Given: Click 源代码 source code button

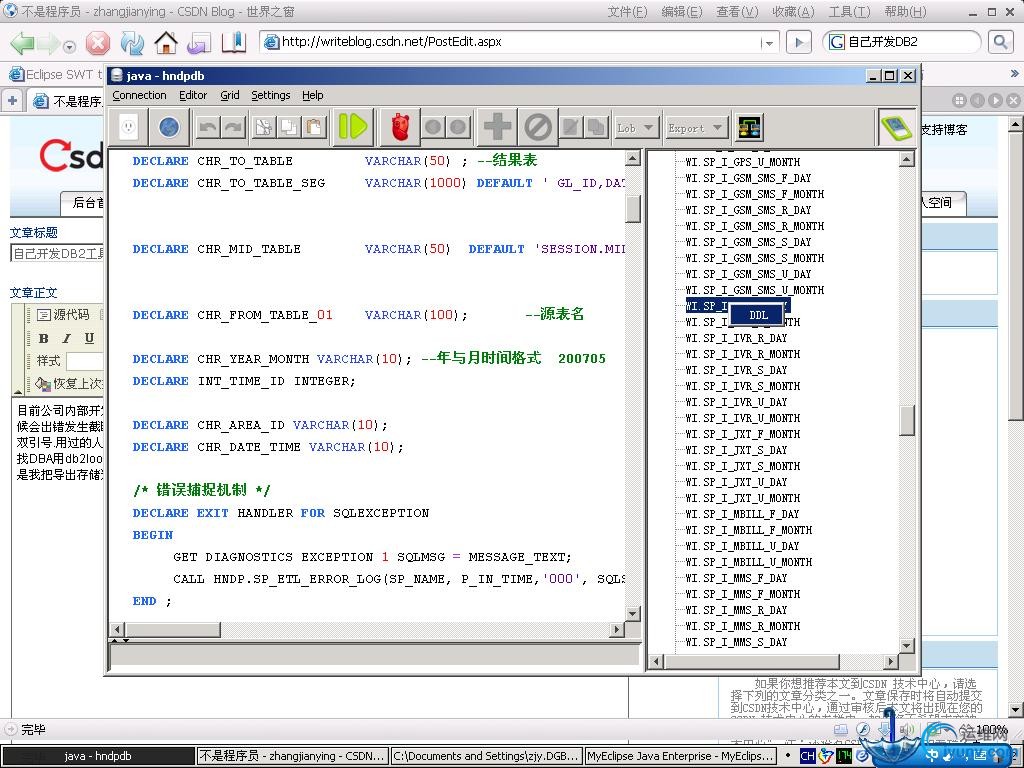Looking at the screenshot, I should [63, 315].
